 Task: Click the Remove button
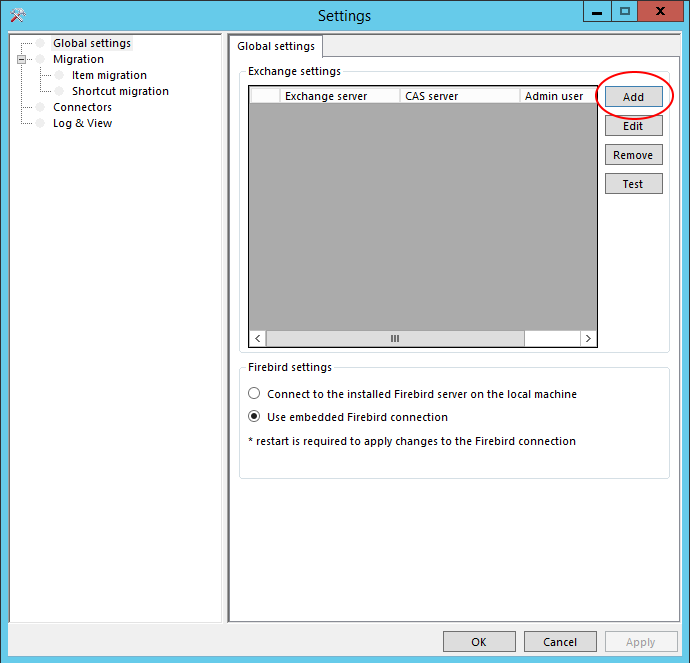pos(633,155)
